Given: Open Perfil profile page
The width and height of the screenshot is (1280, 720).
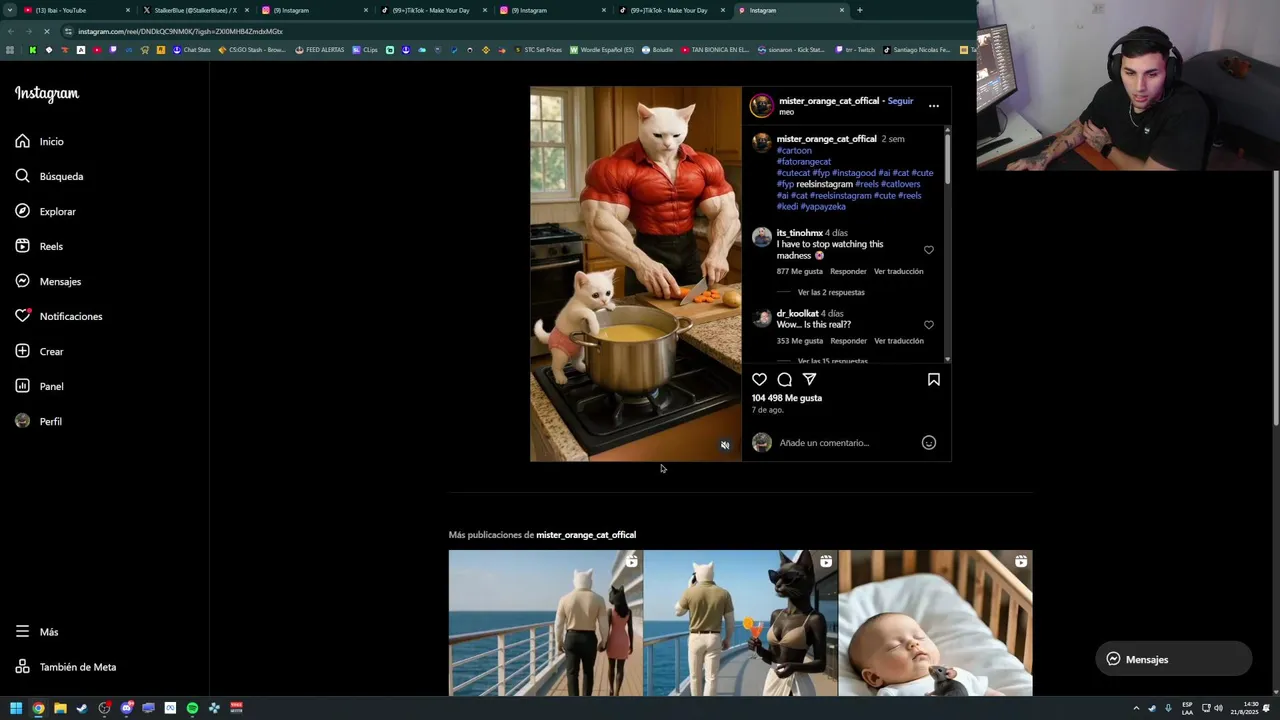Looking at the screenshot, I should (x=38, y=421).
